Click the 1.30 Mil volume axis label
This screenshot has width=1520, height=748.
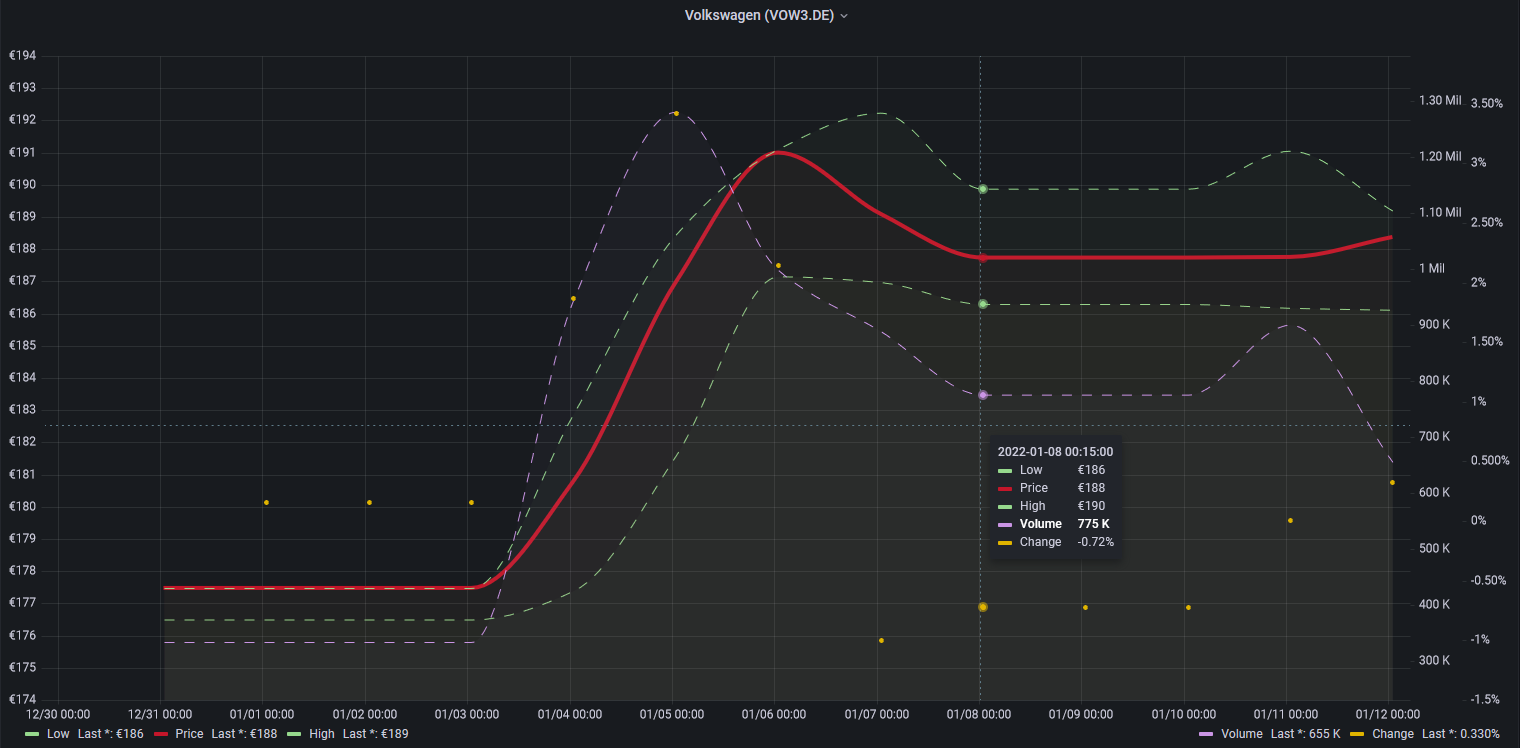(1440, 100)
